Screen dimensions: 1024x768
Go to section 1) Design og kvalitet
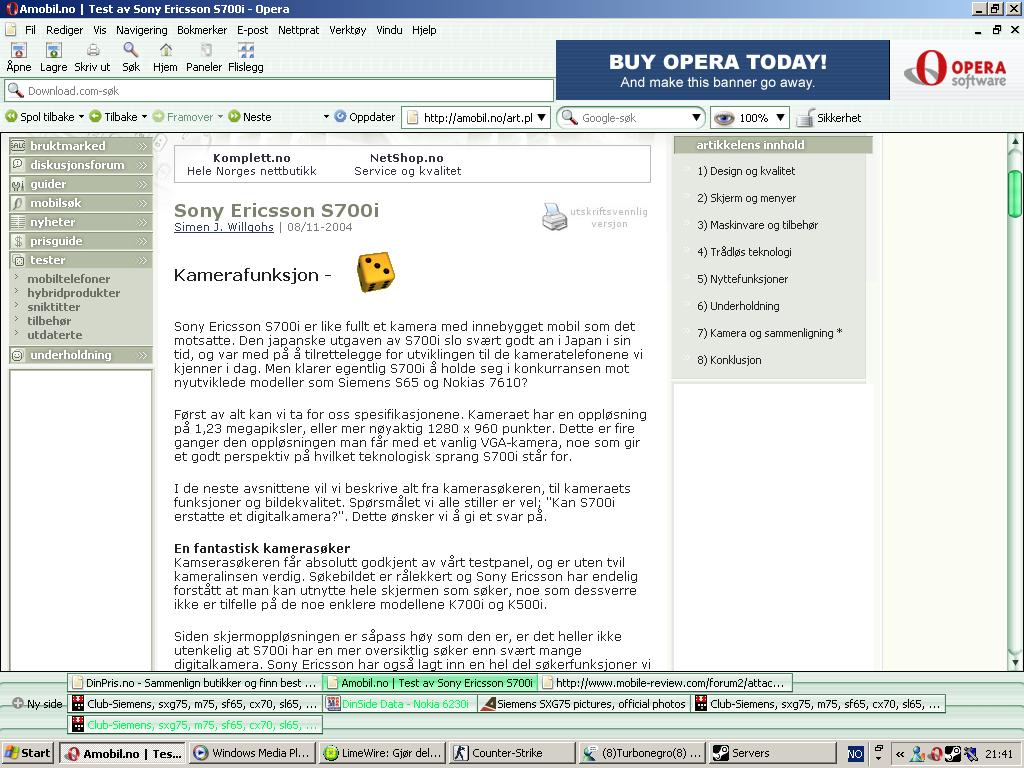point(746,171)
